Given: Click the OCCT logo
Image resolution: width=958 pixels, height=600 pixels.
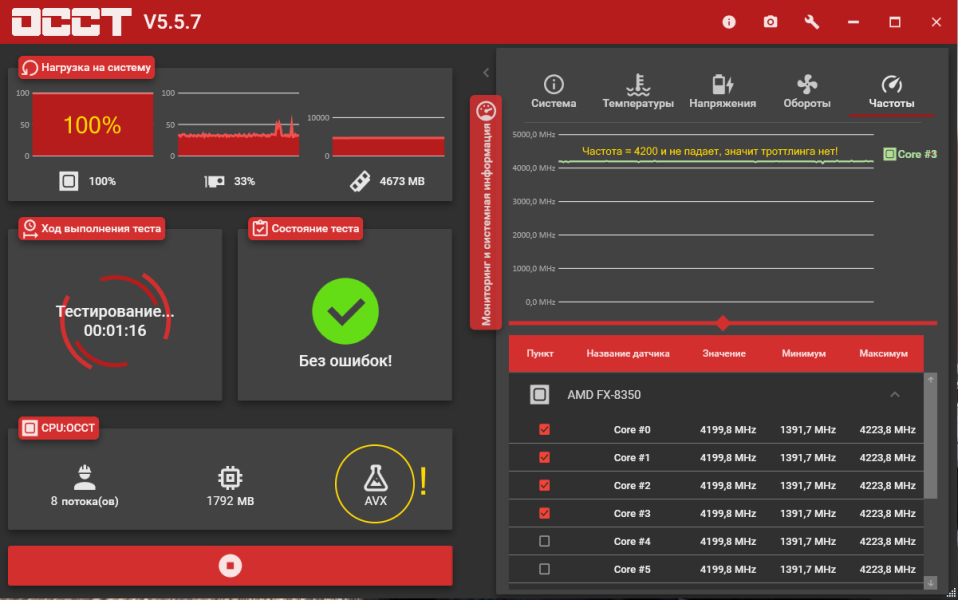Looking at the screenshot, I should pyautogui.click(x=71, y=22).
